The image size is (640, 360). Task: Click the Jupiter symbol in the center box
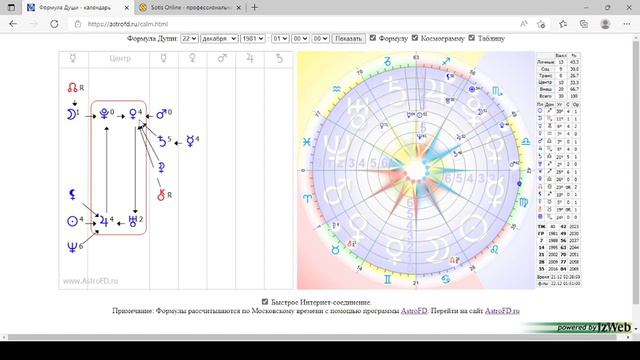coord(104,221)
